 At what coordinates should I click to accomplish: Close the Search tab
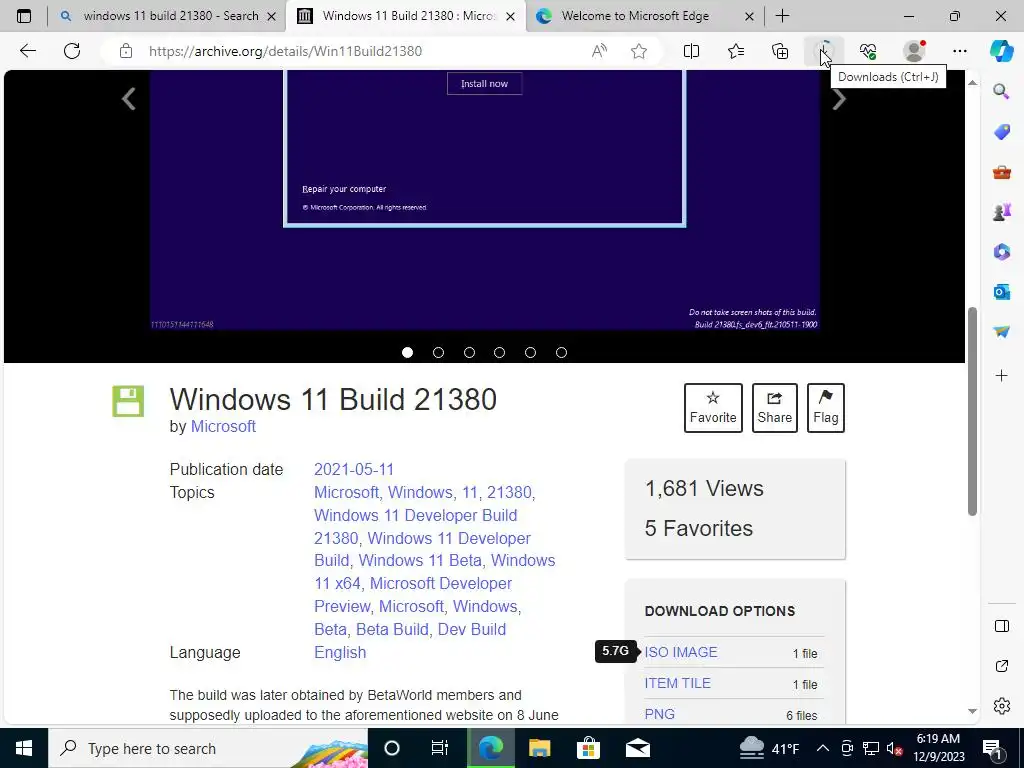(x=272, y=16)
